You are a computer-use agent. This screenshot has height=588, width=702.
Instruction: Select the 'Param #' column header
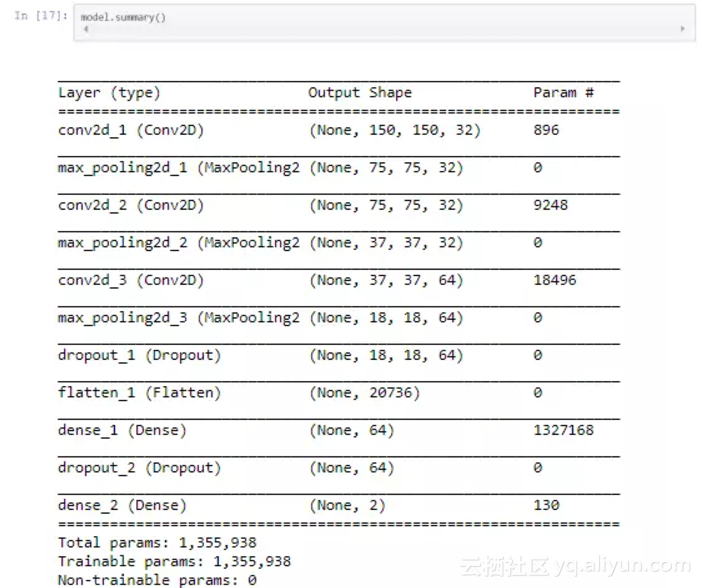[x=563, y=93]
